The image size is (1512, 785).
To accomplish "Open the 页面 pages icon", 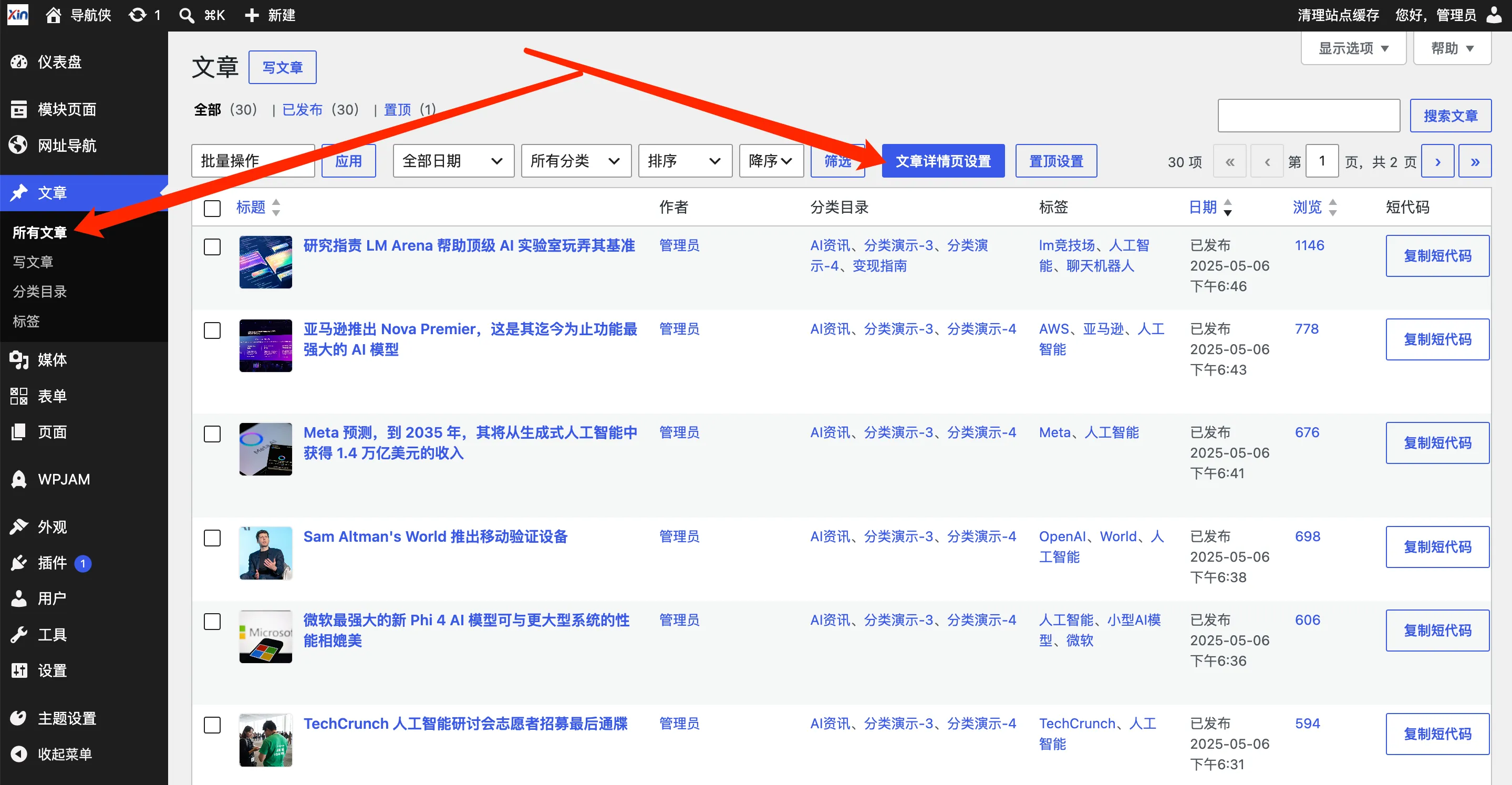I will pyautogui.click(x=19, y=432).
